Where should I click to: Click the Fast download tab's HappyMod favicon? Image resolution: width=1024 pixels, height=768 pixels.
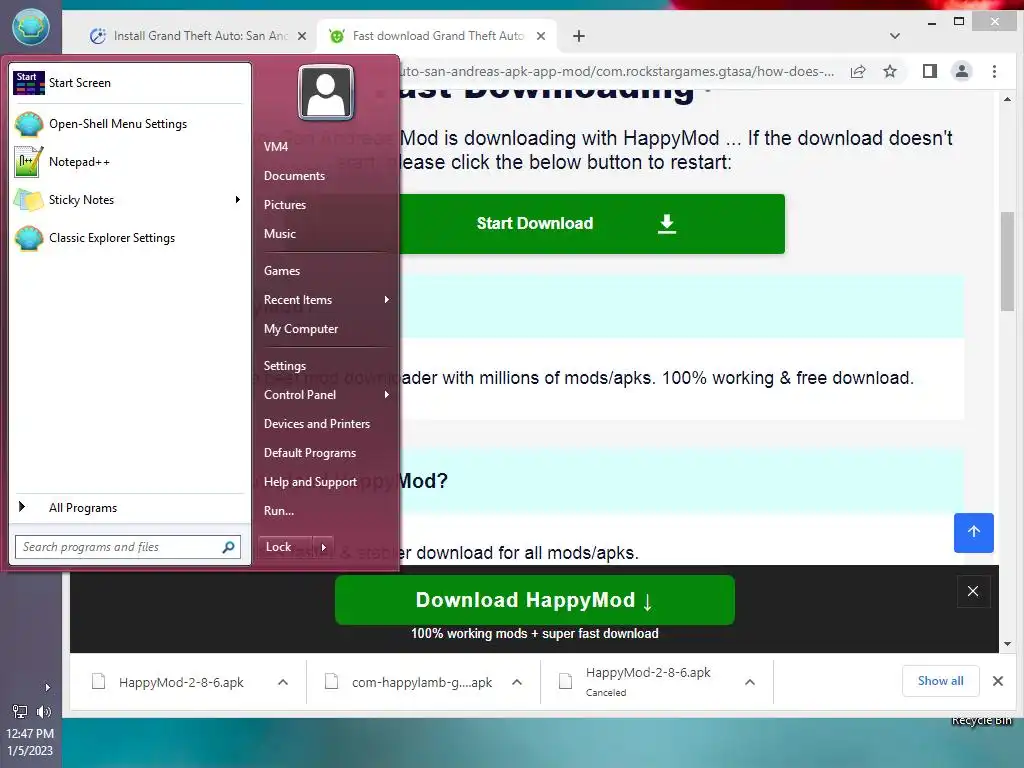click(x=336, y=36)
